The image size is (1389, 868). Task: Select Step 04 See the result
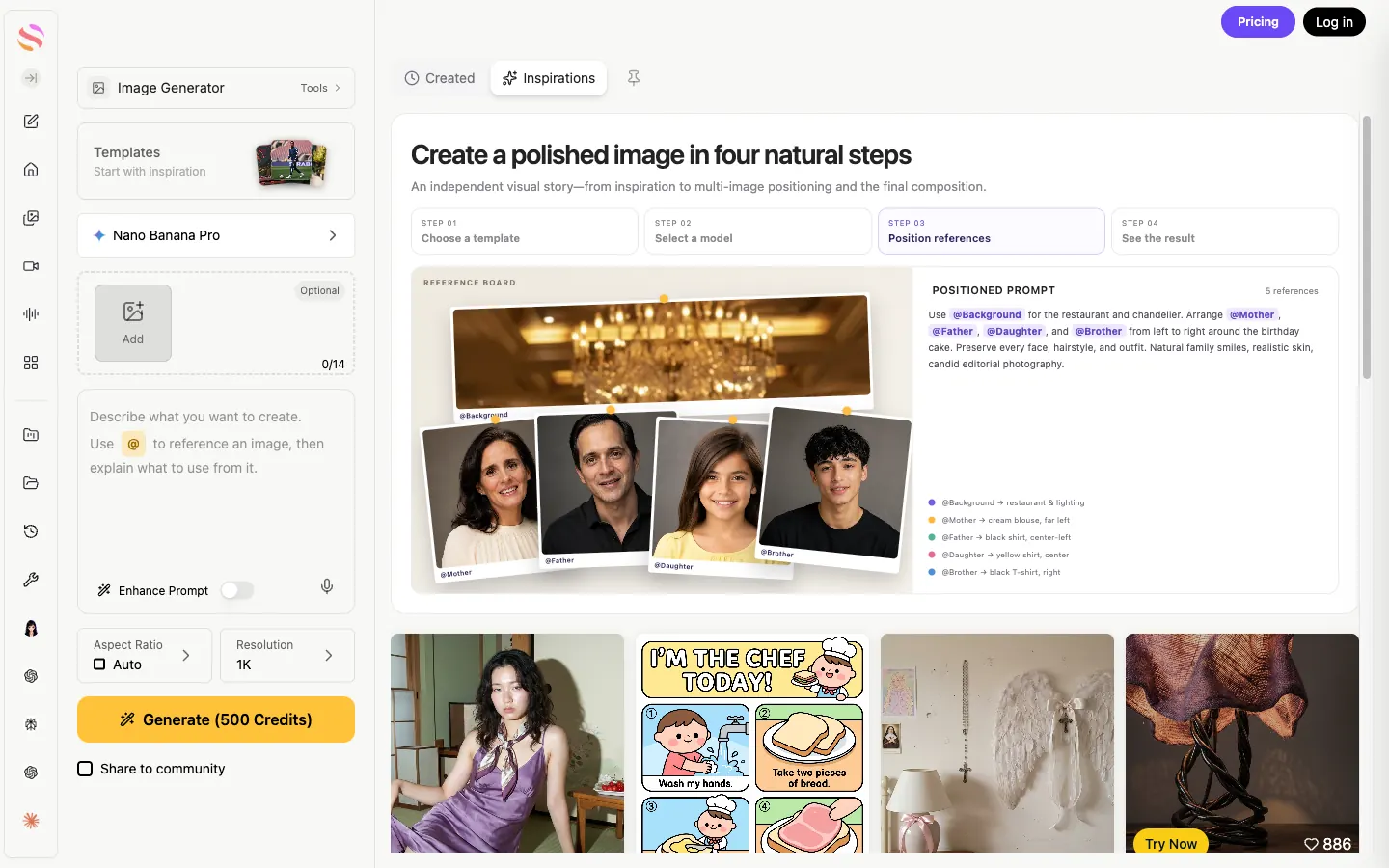[1225, 231]
